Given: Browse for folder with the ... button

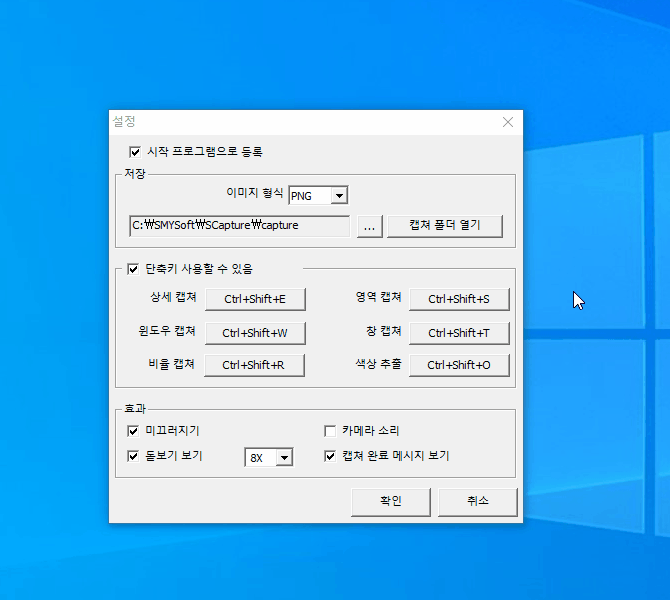Looking at the screenshot, I should (x=370, y=226).
